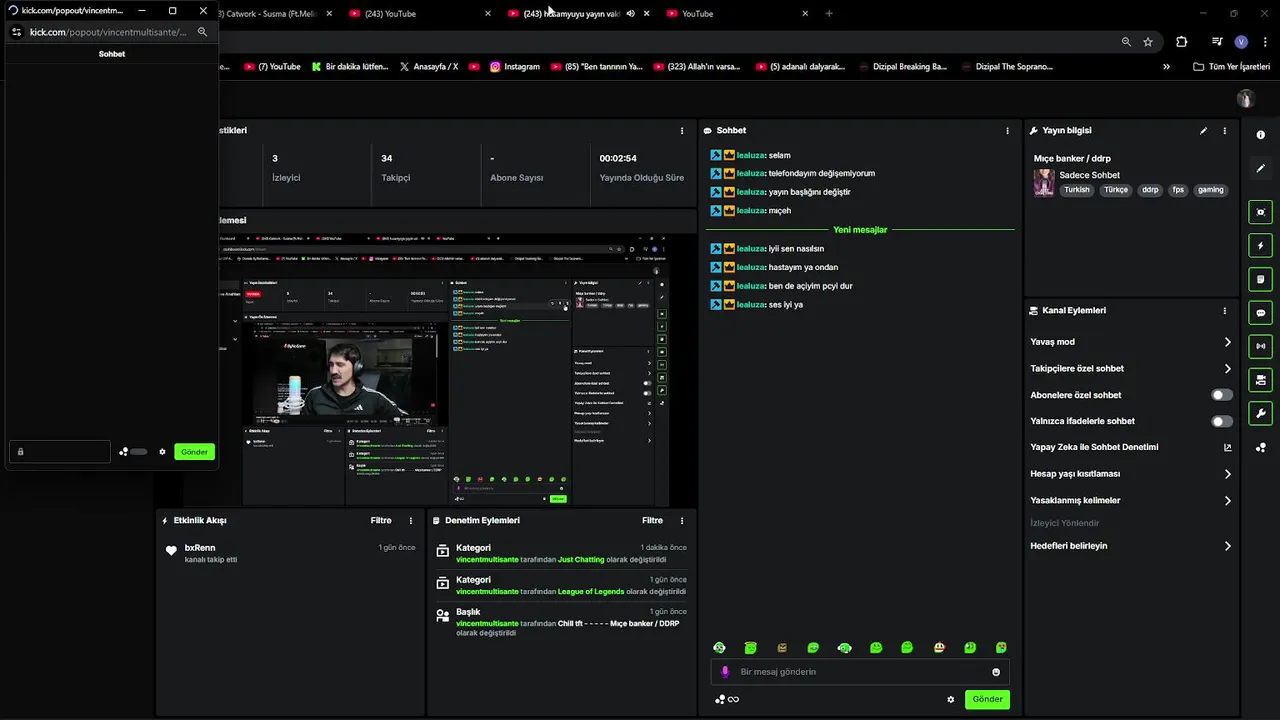Mute the audio-playing YouTube tab
The image size is (1280, 720).
pyautogui.click(x=630, y=14)
